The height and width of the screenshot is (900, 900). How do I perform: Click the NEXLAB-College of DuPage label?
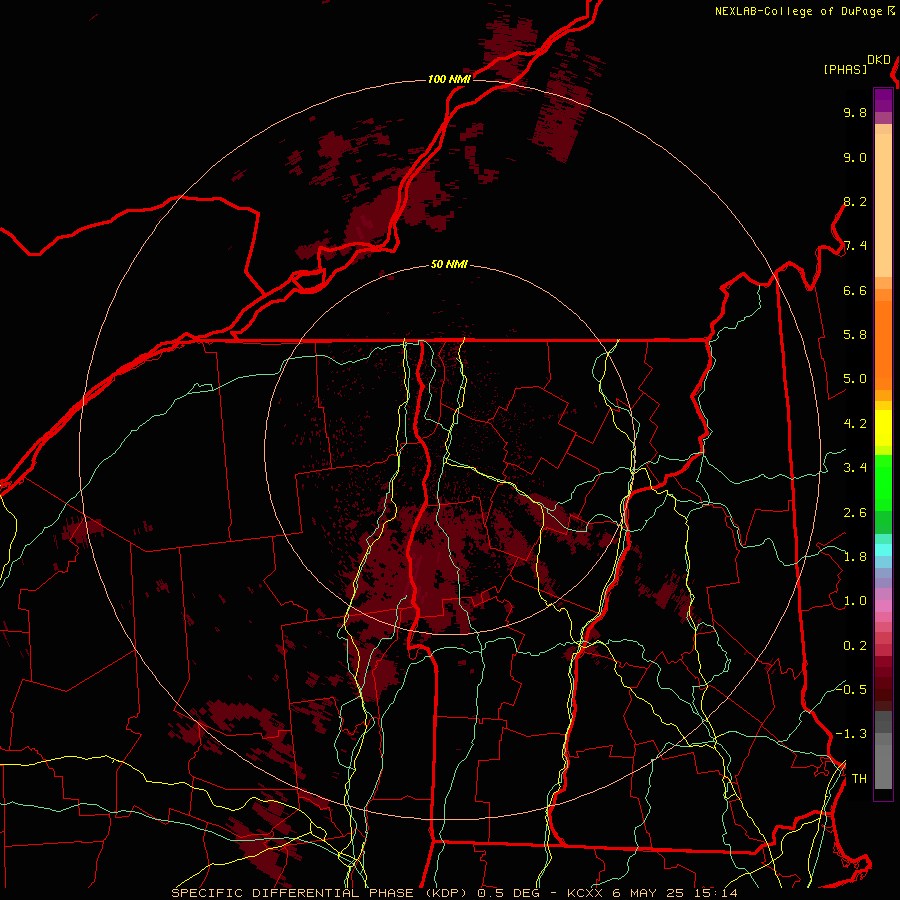tap(798, 11)
